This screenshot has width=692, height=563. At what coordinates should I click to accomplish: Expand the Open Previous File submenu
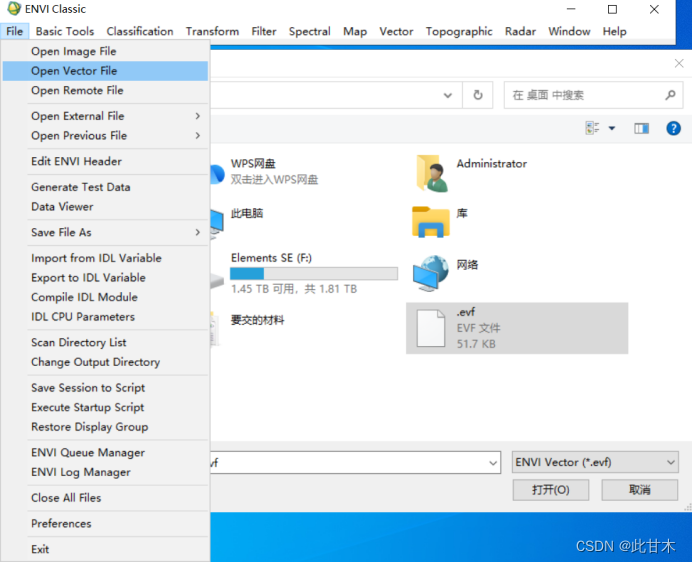(198, 135)
